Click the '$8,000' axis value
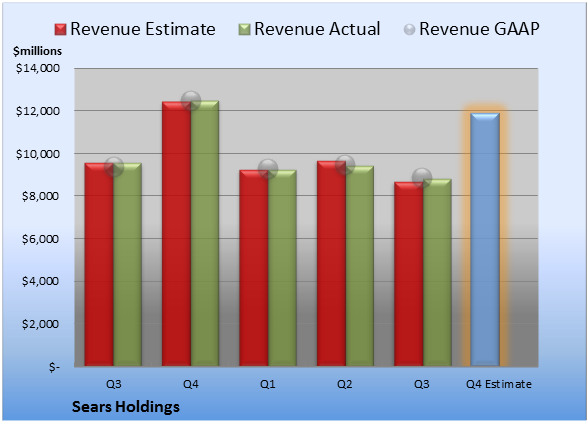The height and width of the screenshot is (422, 588). point(40,196)
